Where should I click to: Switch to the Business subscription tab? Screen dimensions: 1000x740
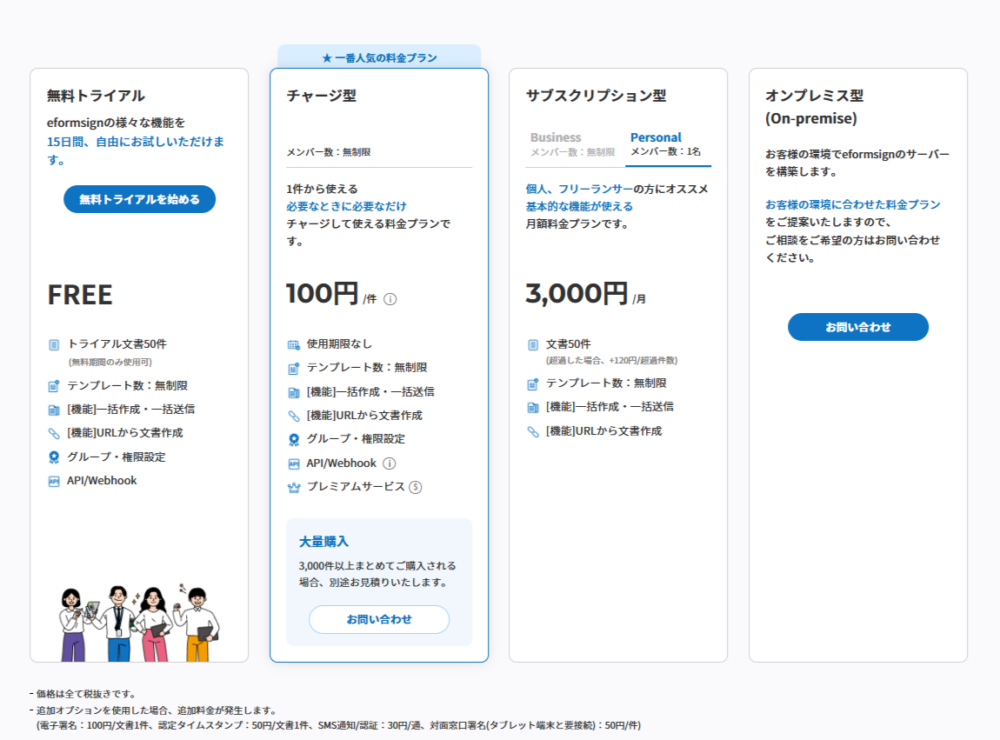tap(572, 144)
